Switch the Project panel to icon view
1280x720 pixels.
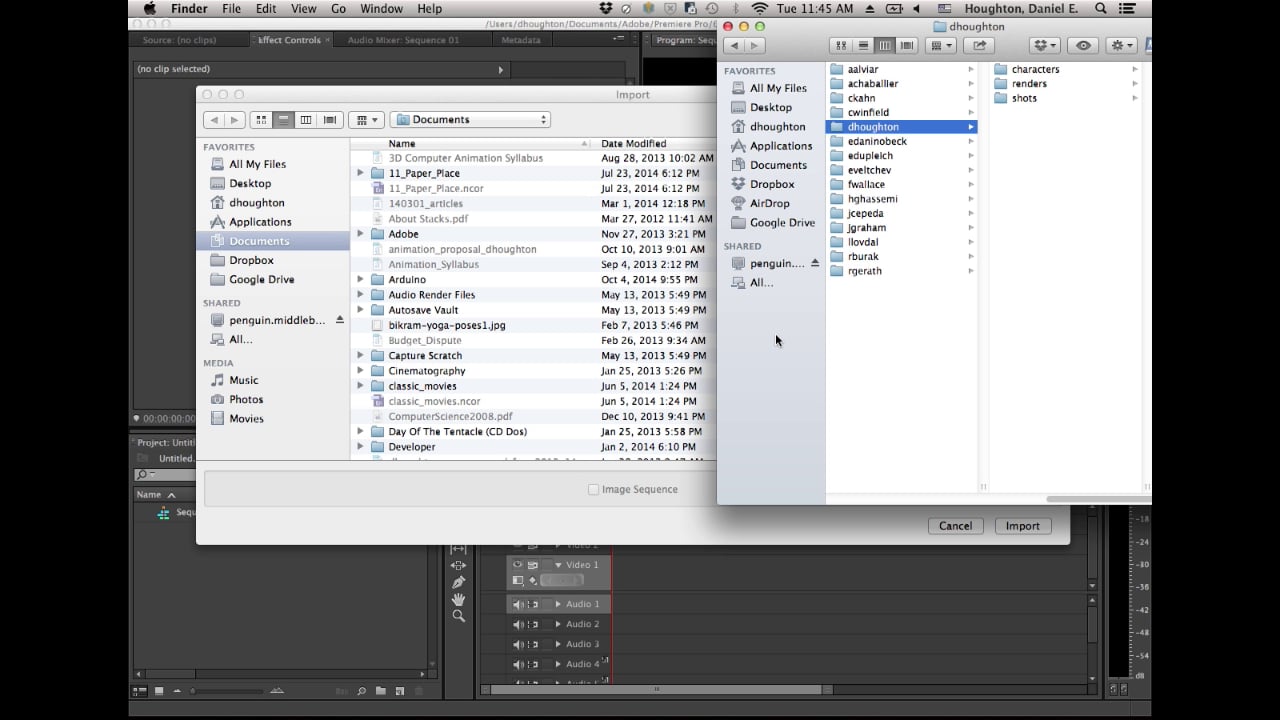pyautogui.click(x=158, y=691)
